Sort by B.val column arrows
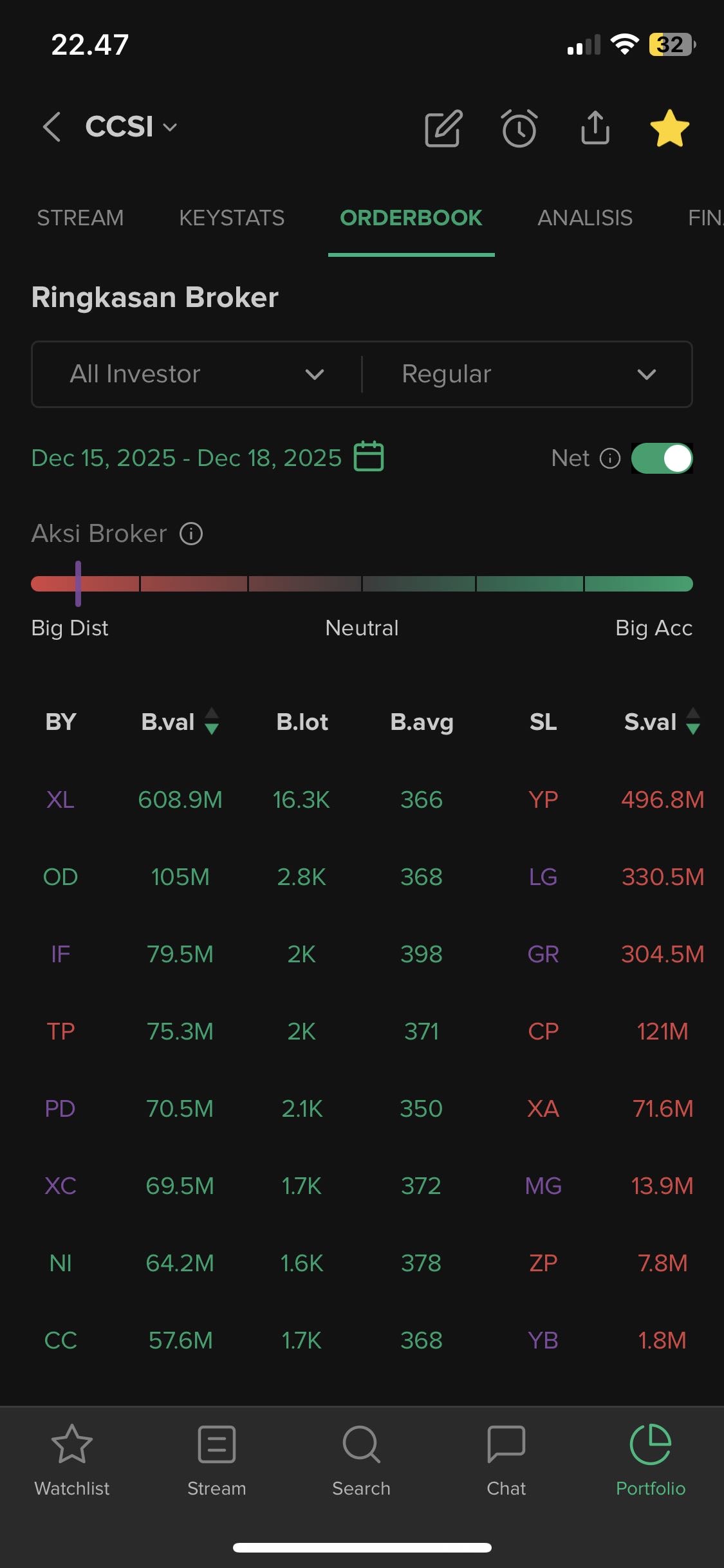This screenshot has width=724, height=1568. pos(212,721)
